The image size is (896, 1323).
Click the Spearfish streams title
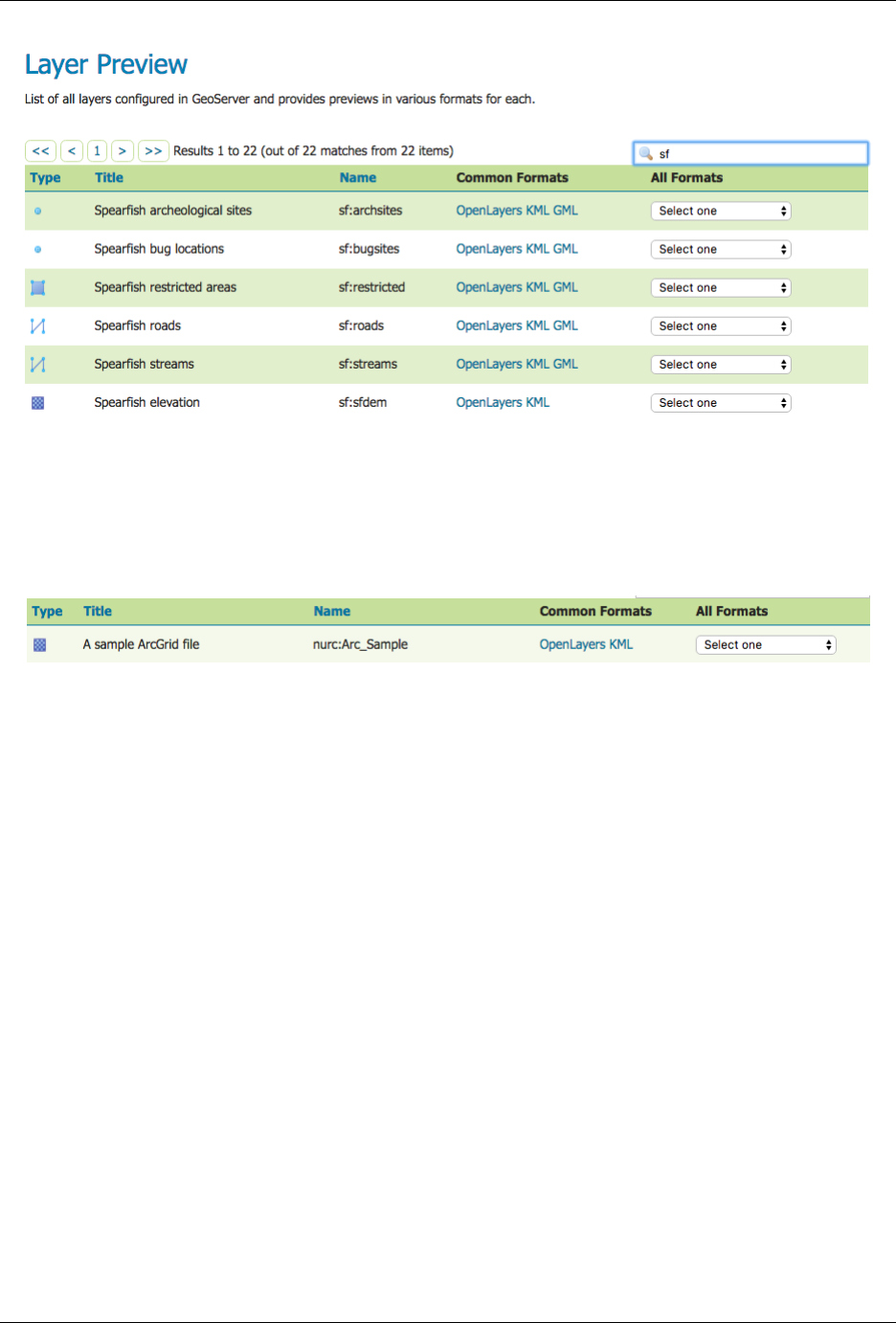(x=145, y=364)
